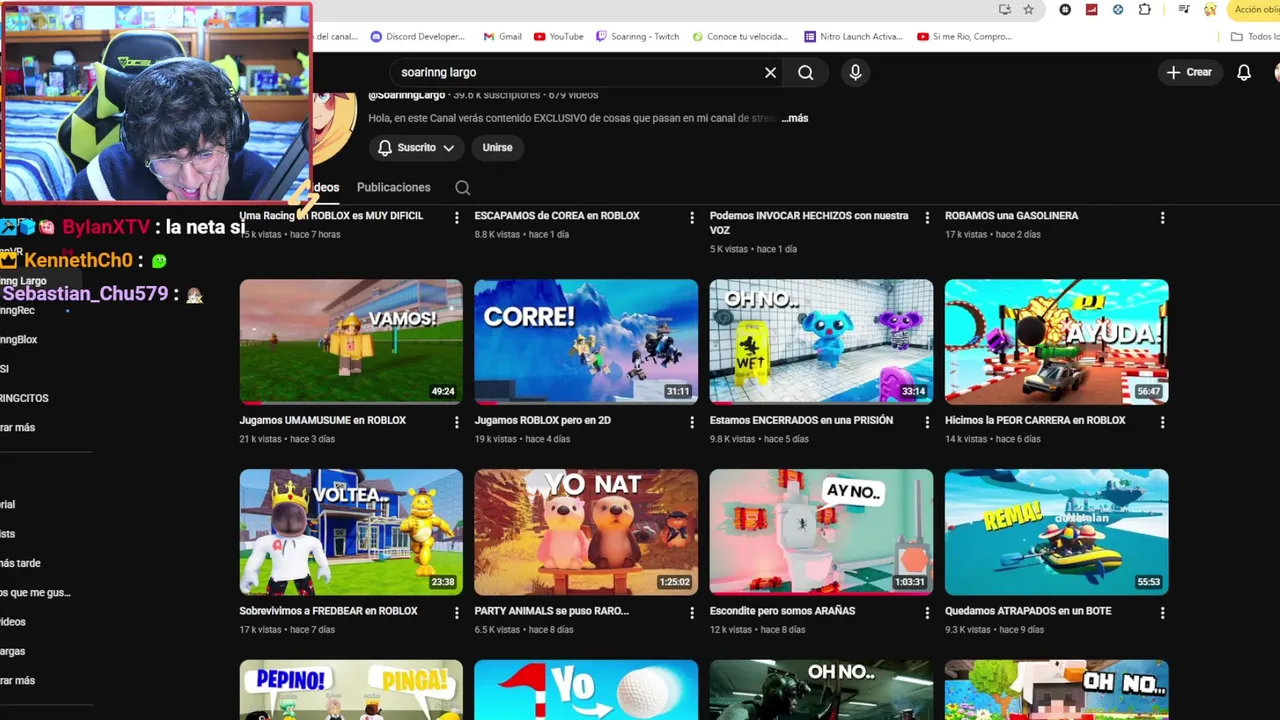1280x720 pixels.
Task: Click title 'ROBAMOS una GASOLINERA'
Action: click(x=1011, y=215)
